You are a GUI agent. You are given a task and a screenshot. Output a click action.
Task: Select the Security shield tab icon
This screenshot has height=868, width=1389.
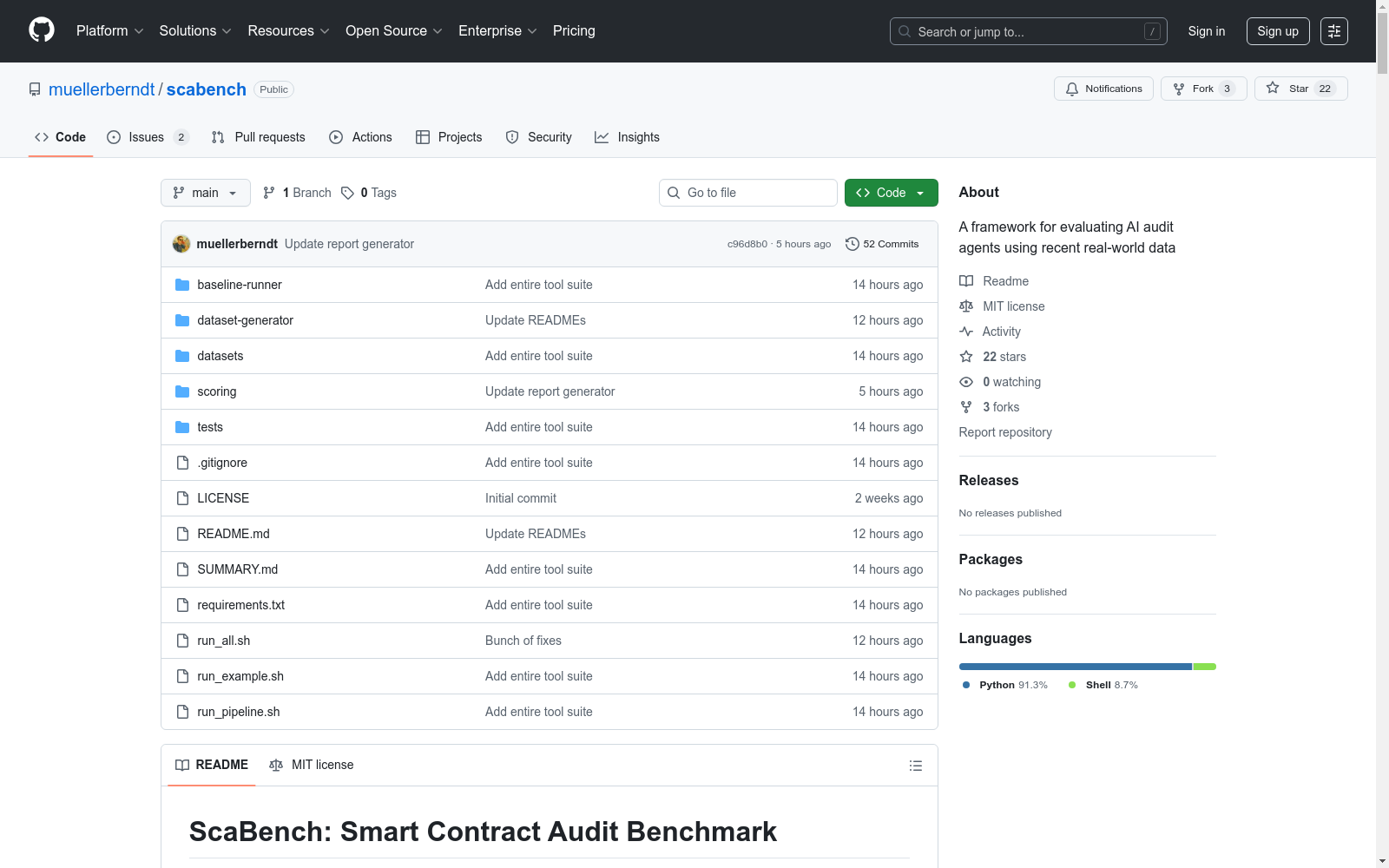tap(512, 137)
